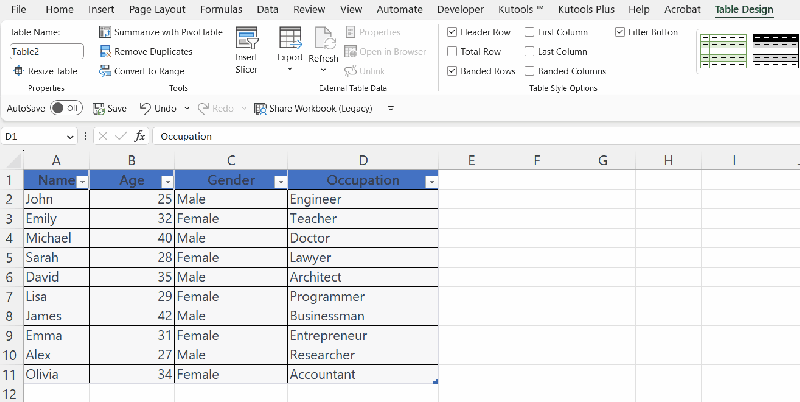
Task: Click the Unlink external table icon
Action: point(350,71)
